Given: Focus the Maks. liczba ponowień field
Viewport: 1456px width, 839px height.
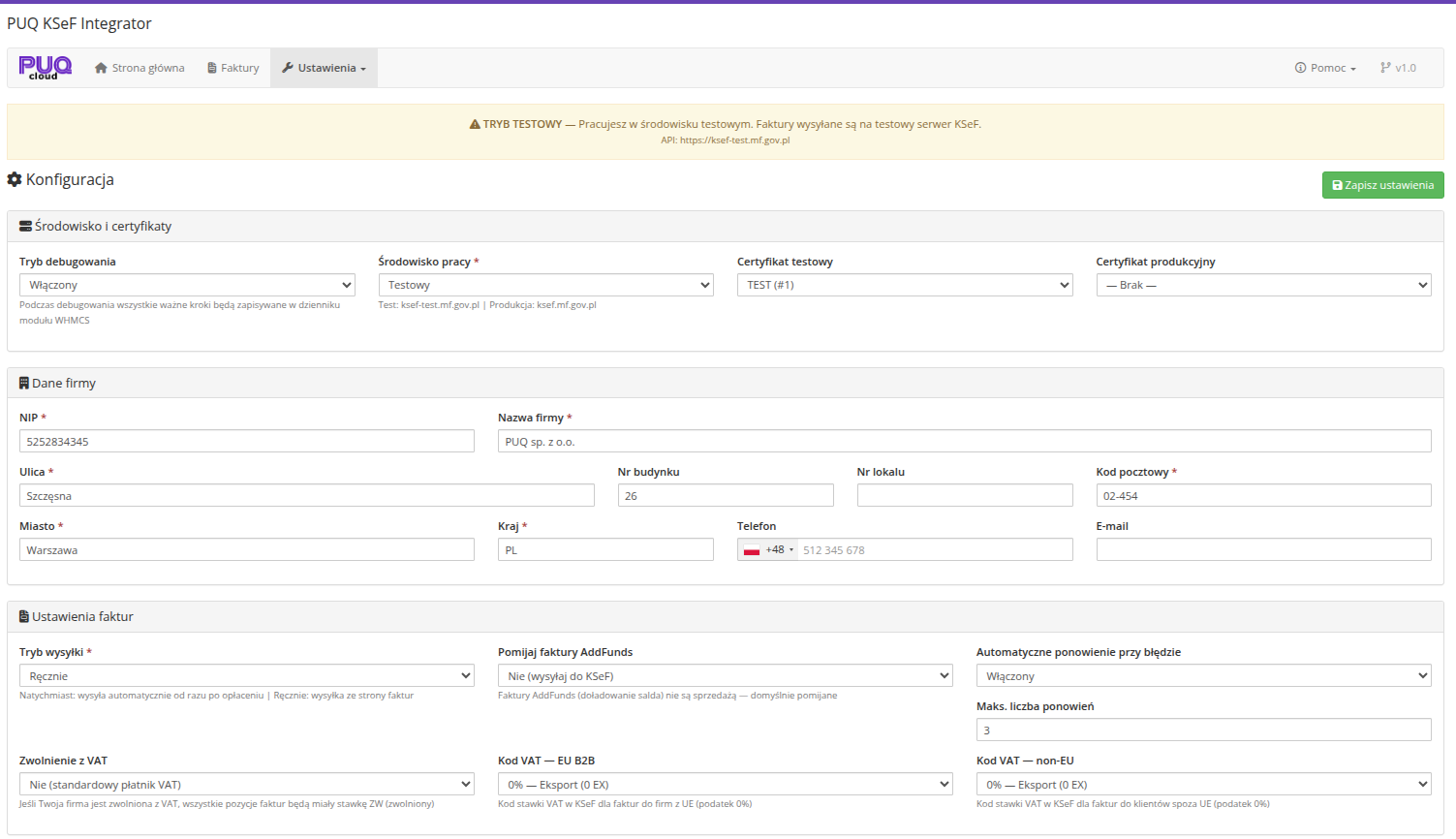Looking at the screenshot, I should (1203, 730).
